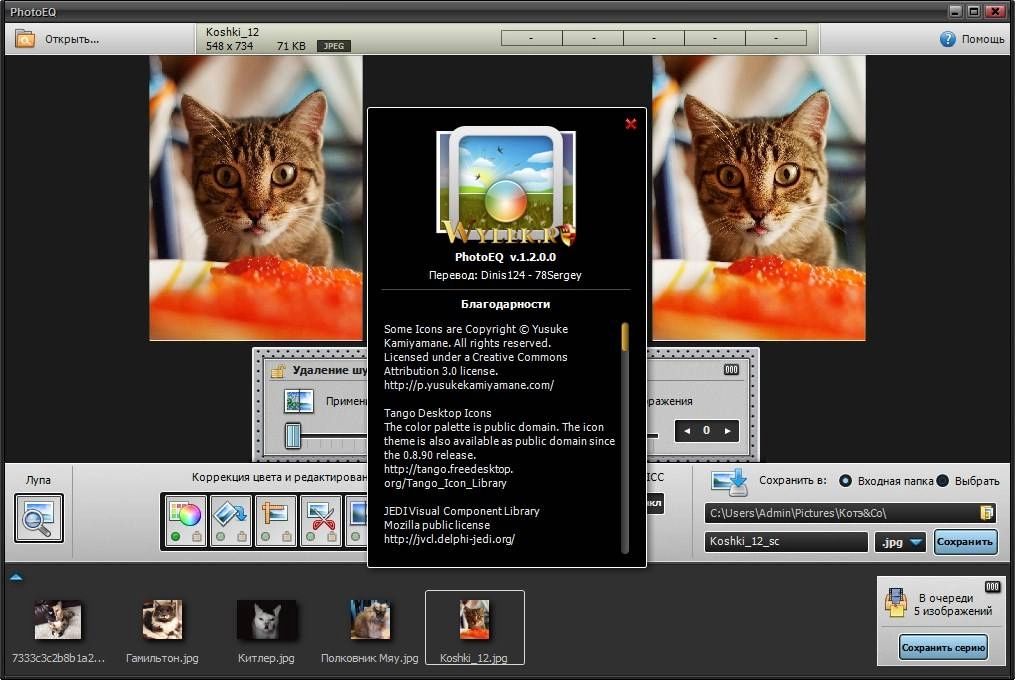1015x680 pixels.
Task: Open Помощь help via the question-mark icon
Action: click(x=947, y=39)
